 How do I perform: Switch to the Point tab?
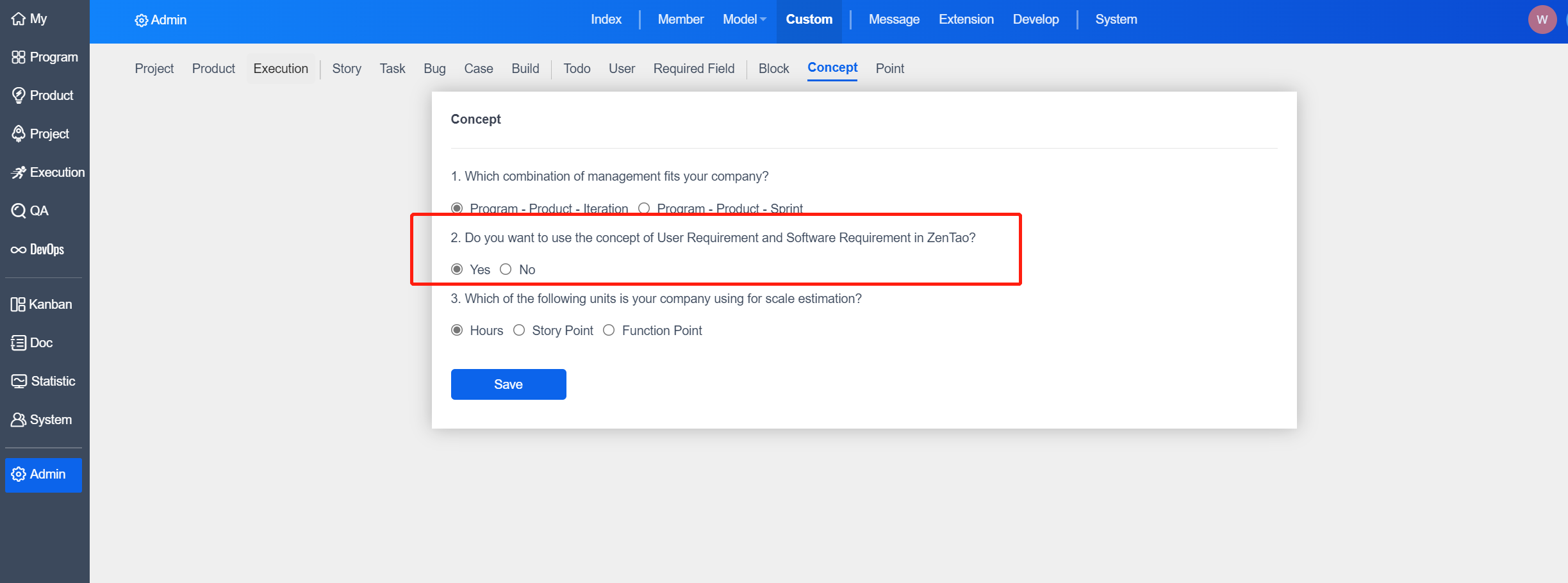point(889,69)
